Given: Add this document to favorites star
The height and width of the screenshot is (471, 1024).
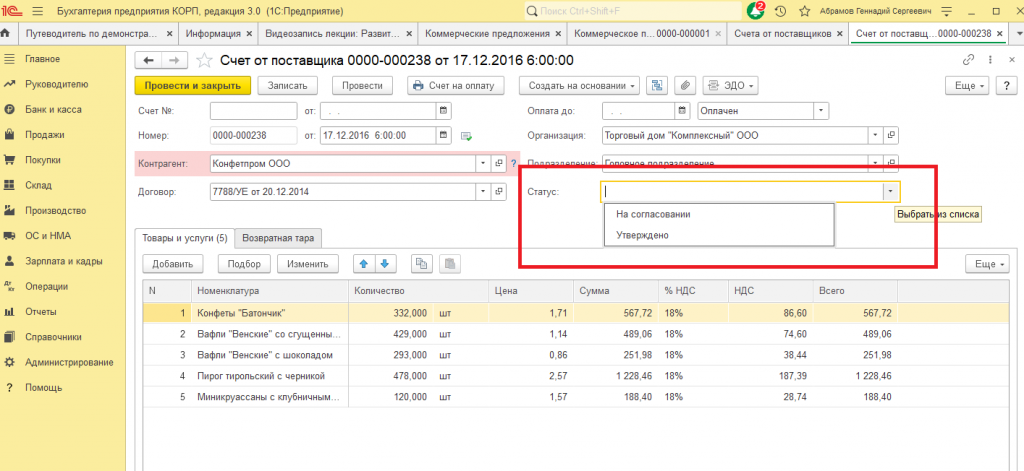Looking at the screenshot, I should [x=204, y=61].
